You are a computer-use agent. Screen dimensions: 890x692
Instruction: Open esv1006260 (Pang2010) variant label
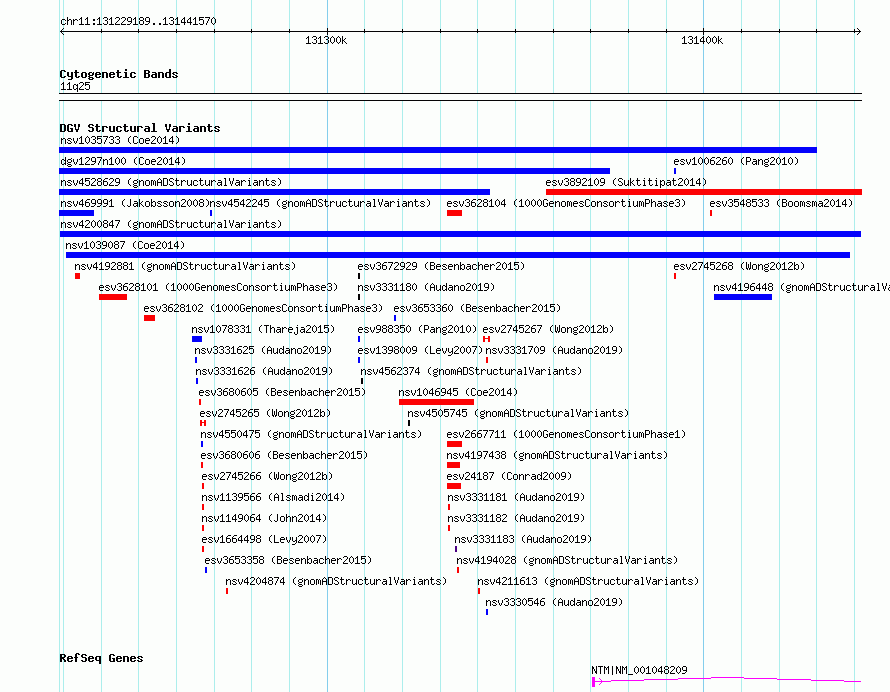pos(736,161)
